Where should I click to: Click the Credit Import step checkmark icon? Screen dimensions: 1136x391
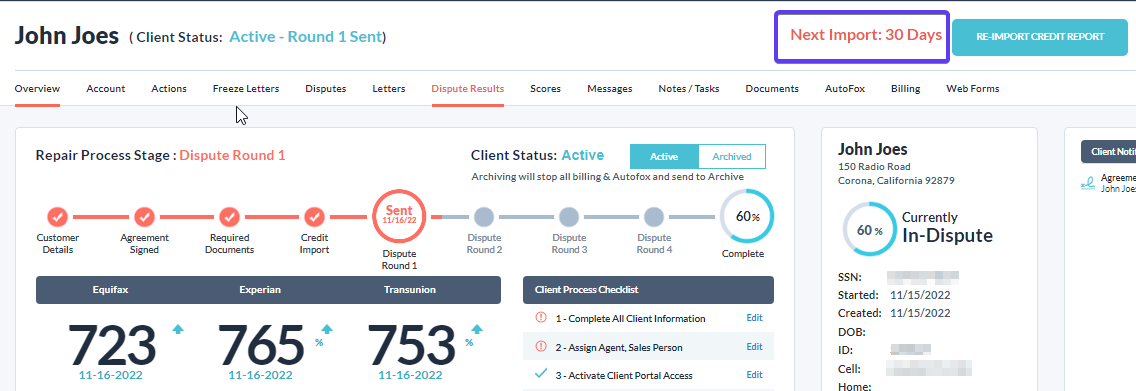(x=314, y=216)
